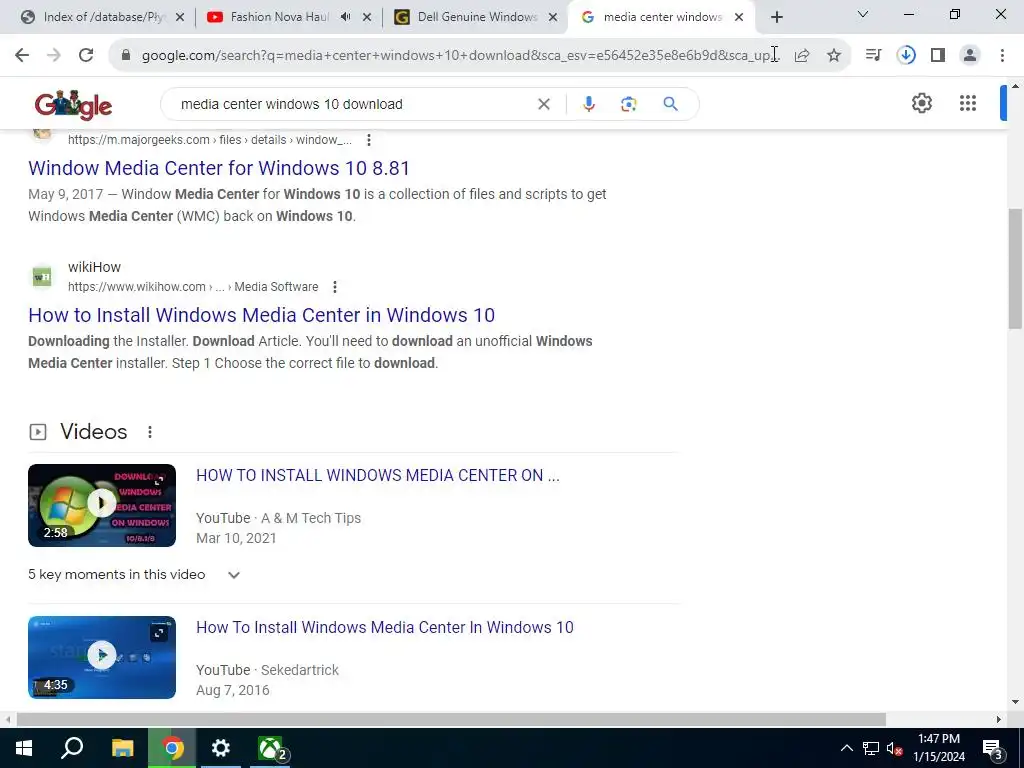Click the forward navigation arrow
1024x768 pixels.
click(x=54, y=55)
